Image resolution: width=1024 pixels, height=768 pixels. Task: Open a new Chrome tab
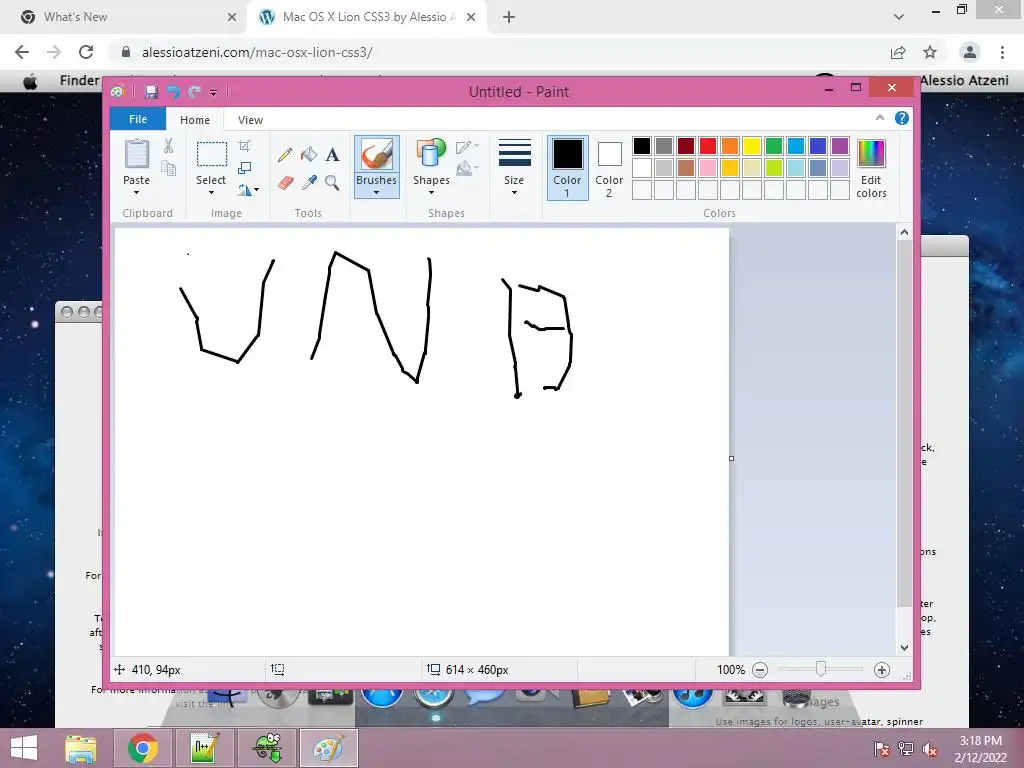509,17
